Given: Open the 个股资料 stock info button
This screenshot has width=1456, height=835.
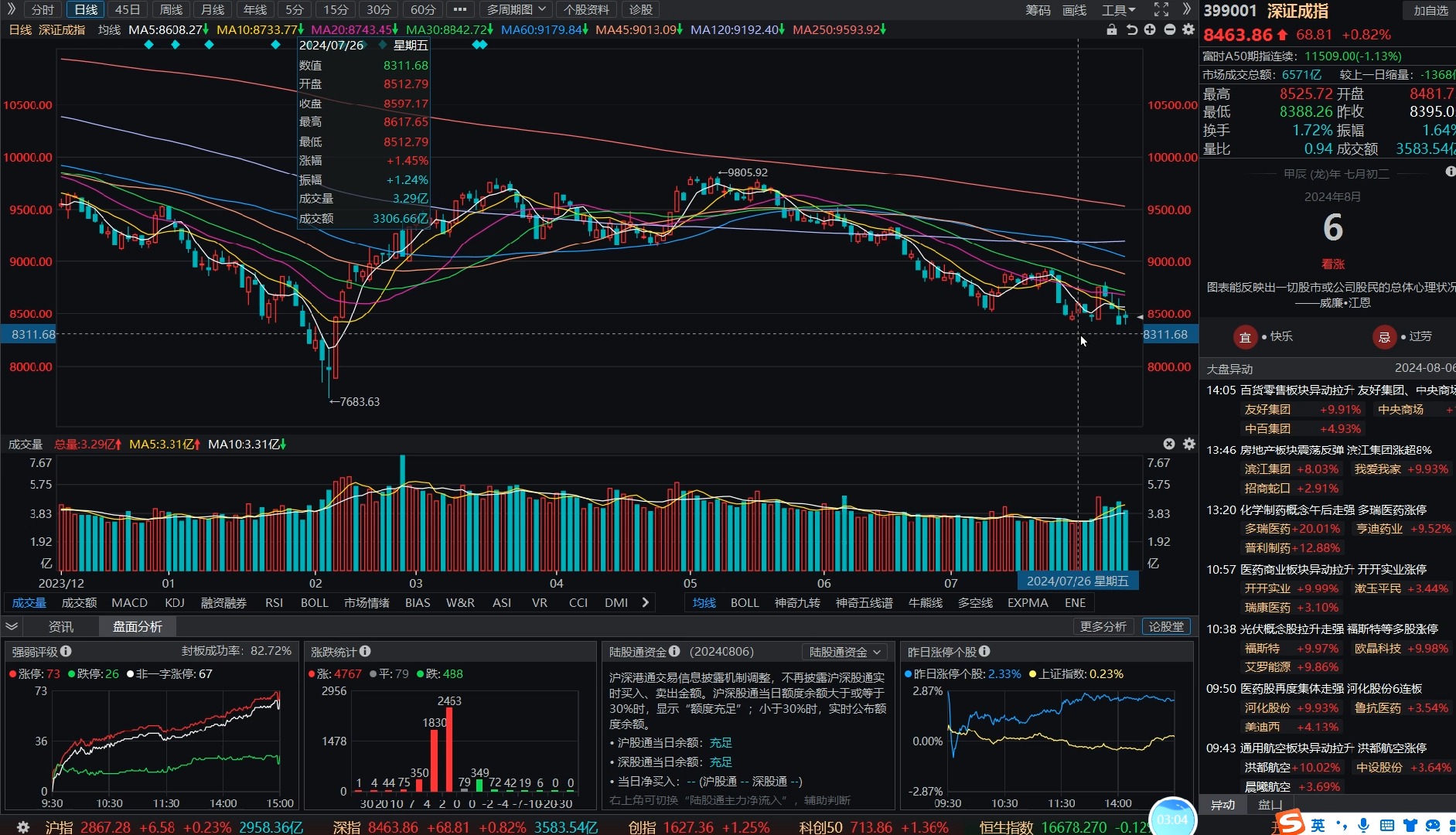Looking at the screenshot, I should [x=586, y=9].
